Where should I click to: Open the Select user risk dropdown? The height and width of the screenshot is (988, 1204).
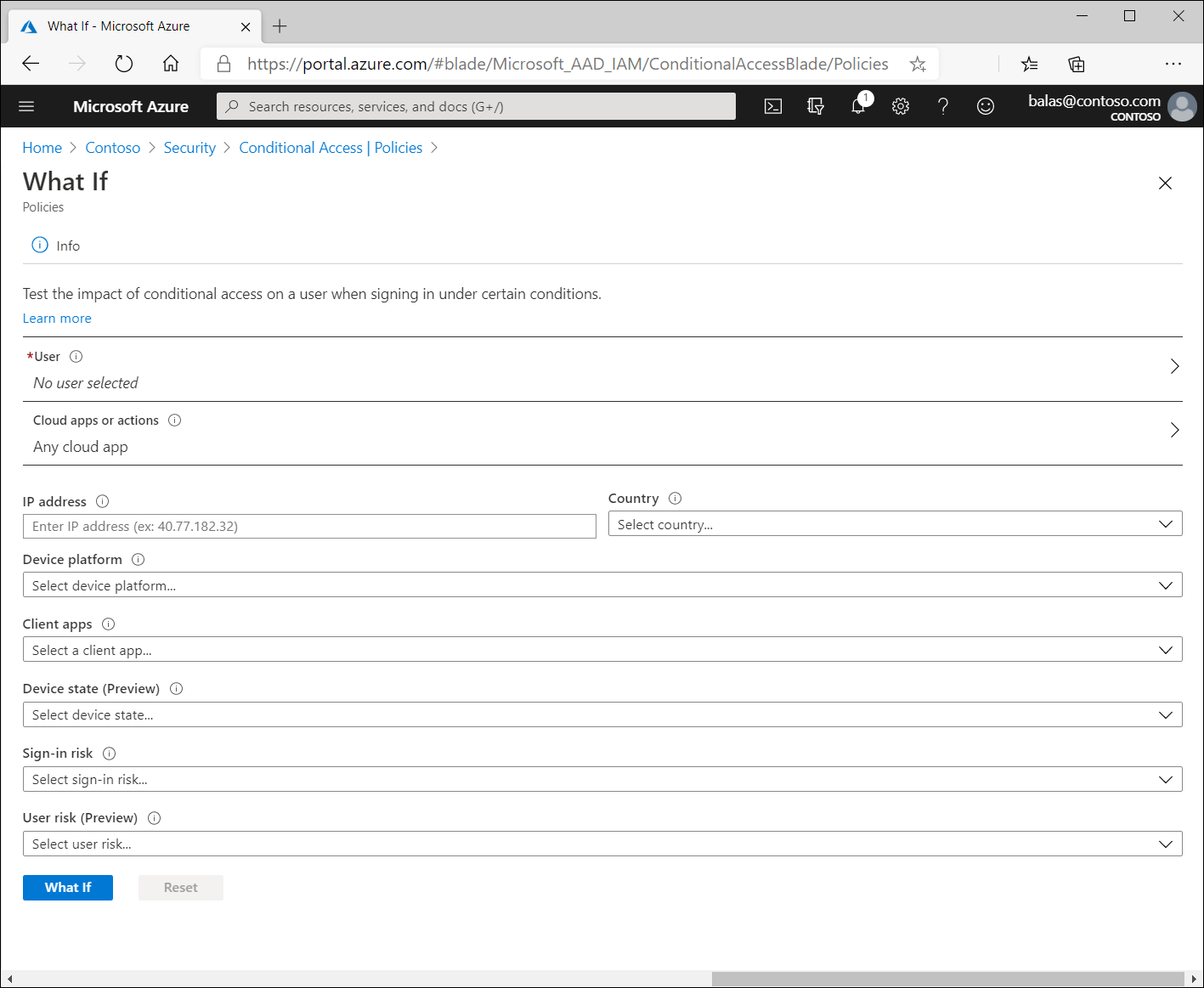tap(602, 844)
